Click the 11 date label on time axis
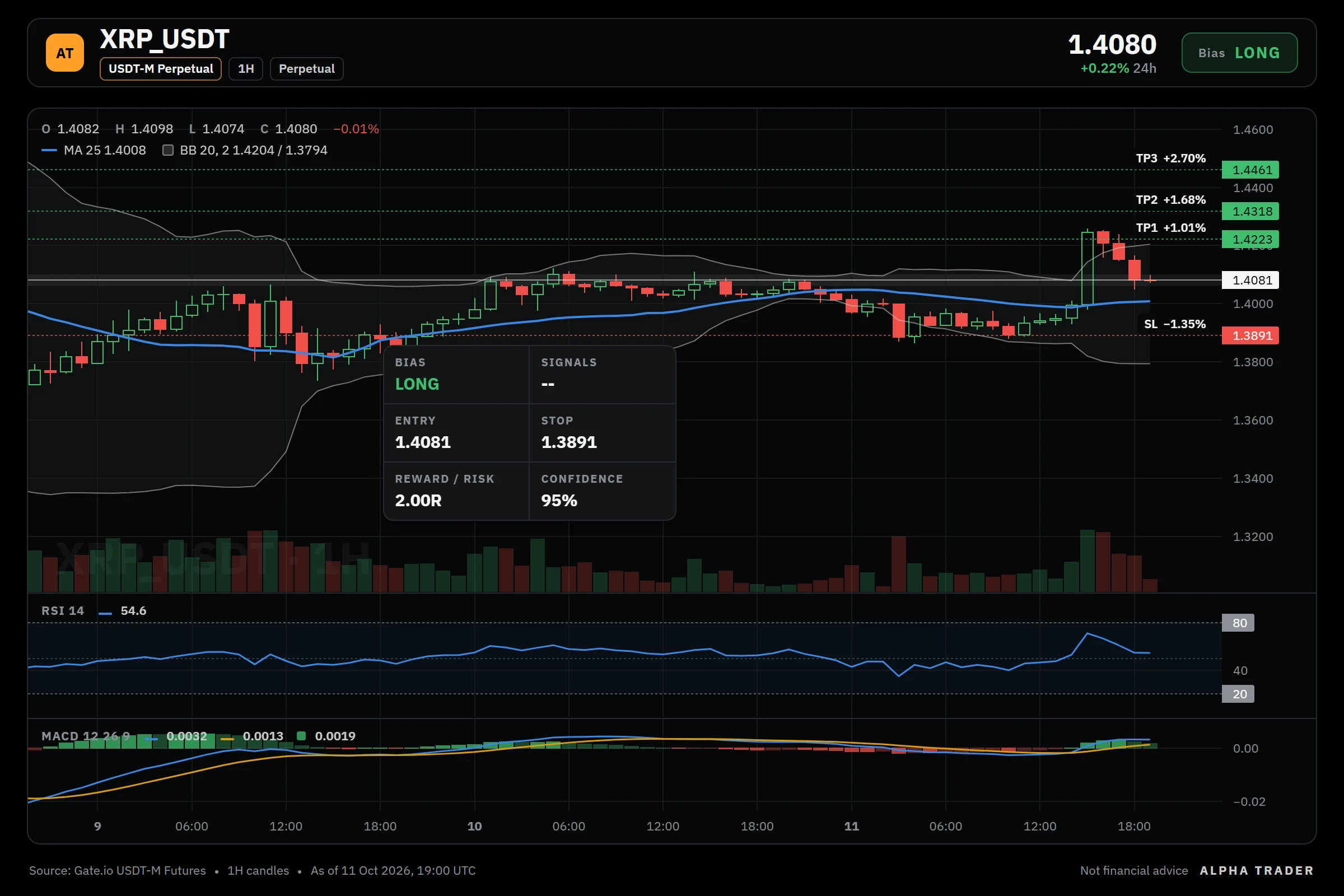This screenshot has width=1344, height=896. [851, 827]
